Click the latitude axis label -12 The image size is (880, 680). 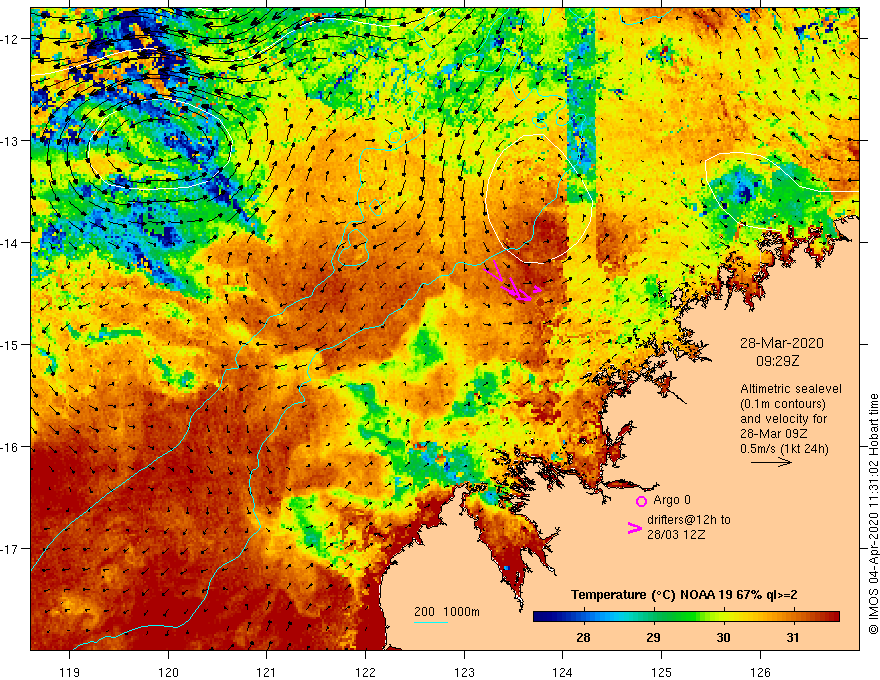(x=11, y=39)
